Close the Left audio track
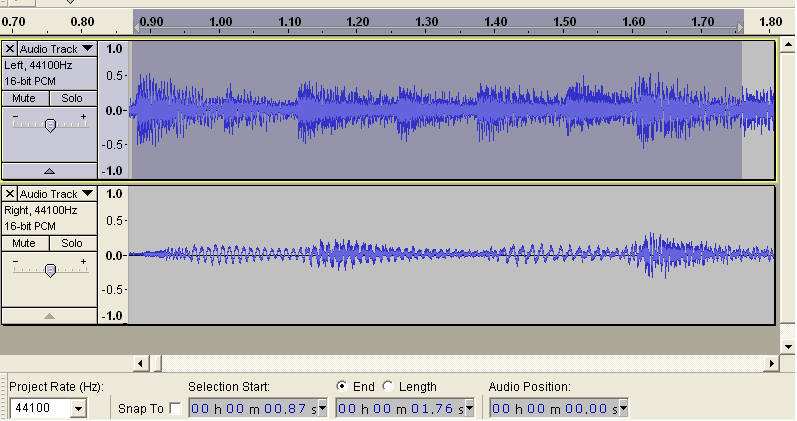The height and width of the screenshot is (421, 797). [10, 49]
